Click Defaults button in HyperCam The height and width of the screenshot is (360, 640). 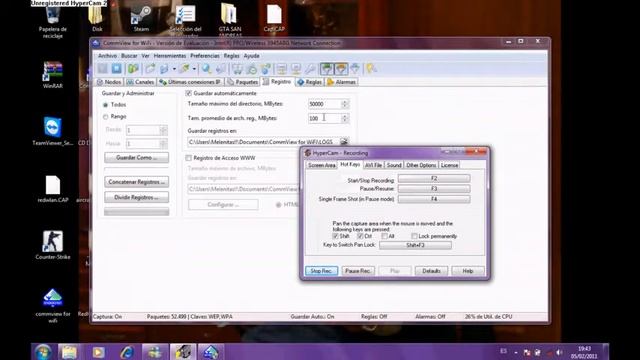click(431, 271)
